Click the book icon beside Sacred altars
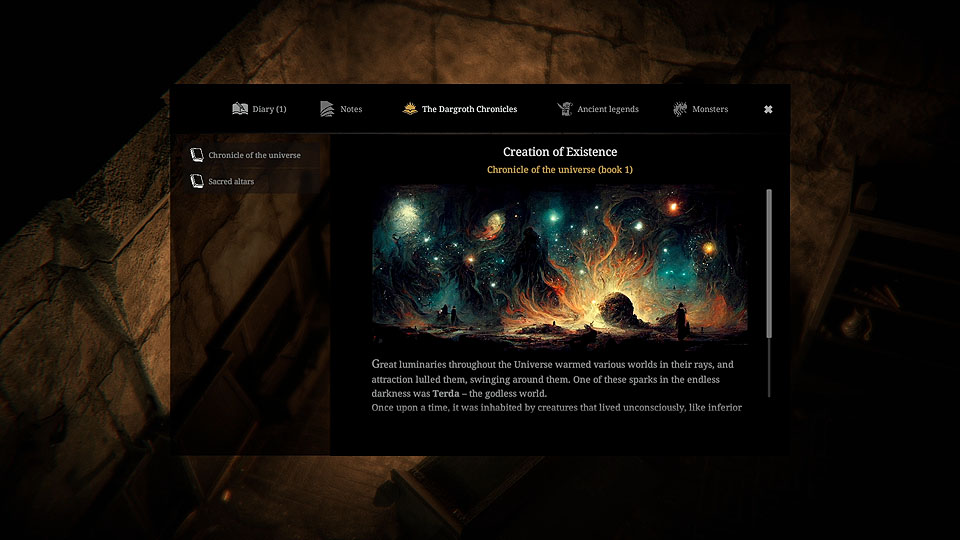 tap(197, 182)
